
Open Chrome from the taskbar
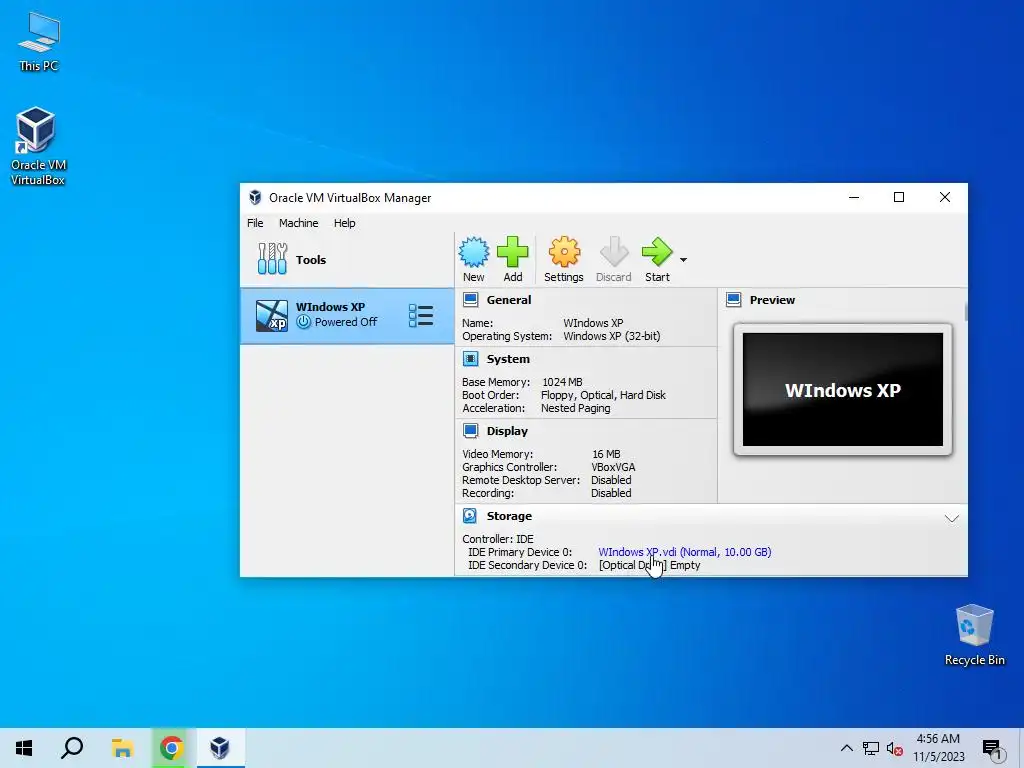tap(171, 748)
